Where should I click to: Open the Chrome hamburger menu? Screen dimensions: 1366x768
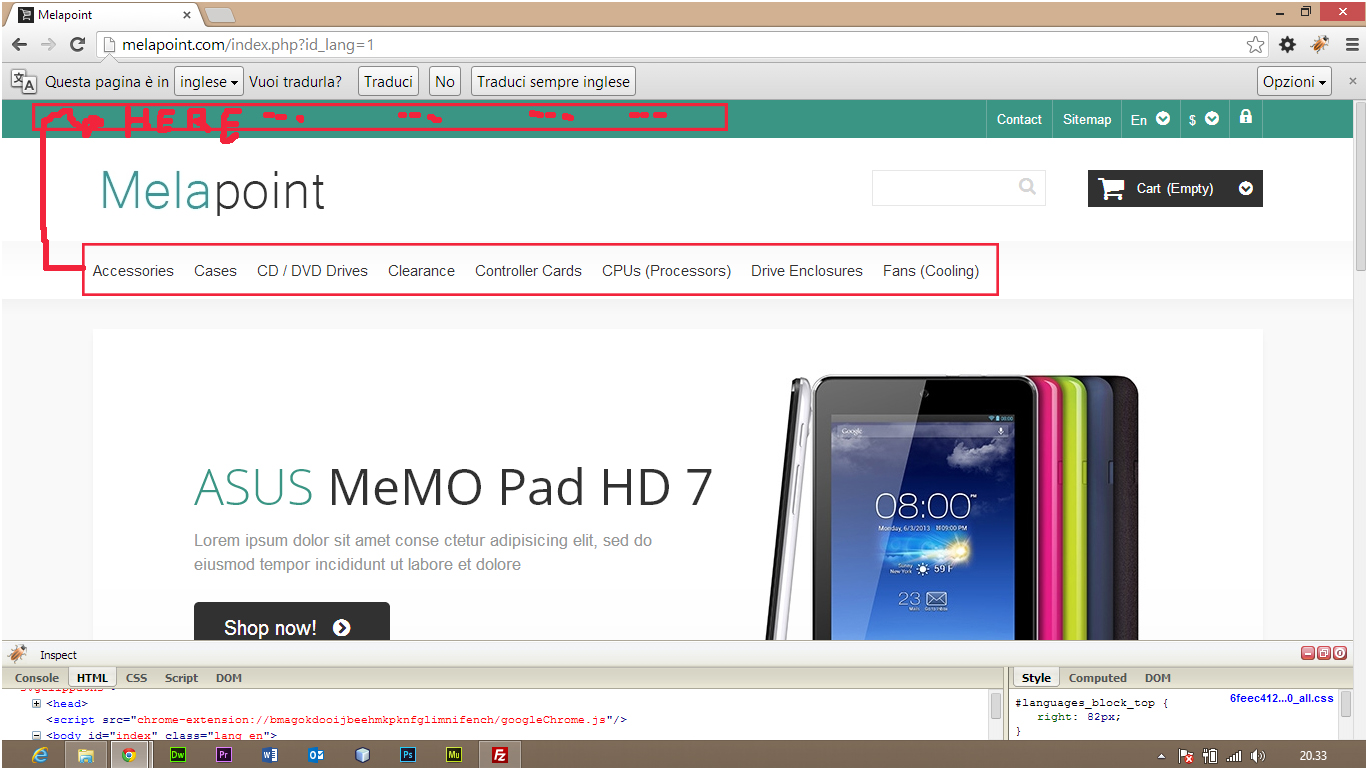(1352, 44)
